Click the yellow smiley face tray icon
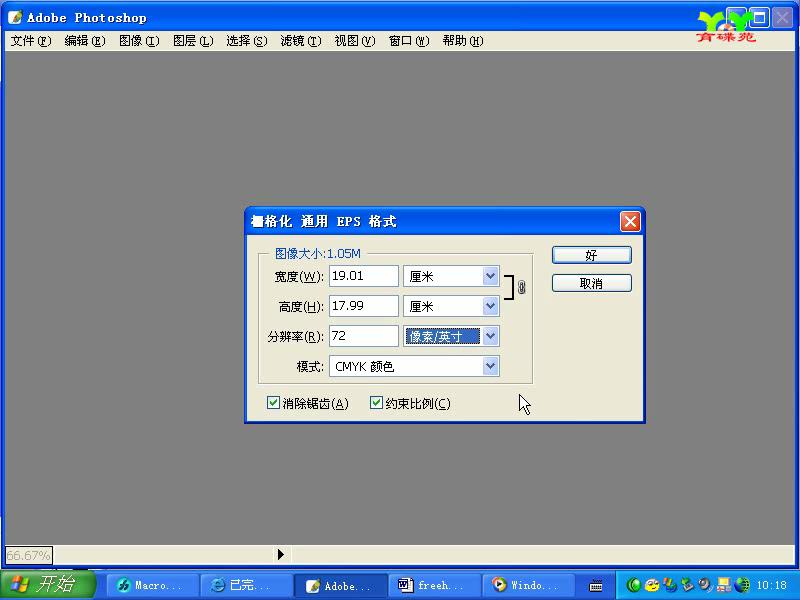This screenshot has width=800, height=600. click(652, 585)
